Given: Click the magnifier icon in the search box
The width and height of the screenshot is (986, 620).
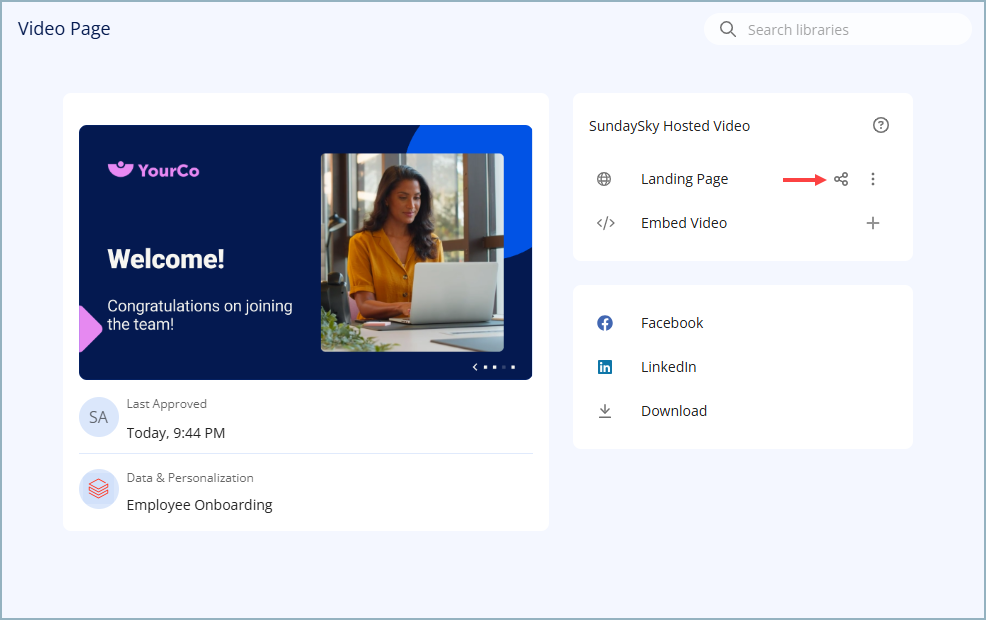Looking at the screenshot, I should 728,30.
